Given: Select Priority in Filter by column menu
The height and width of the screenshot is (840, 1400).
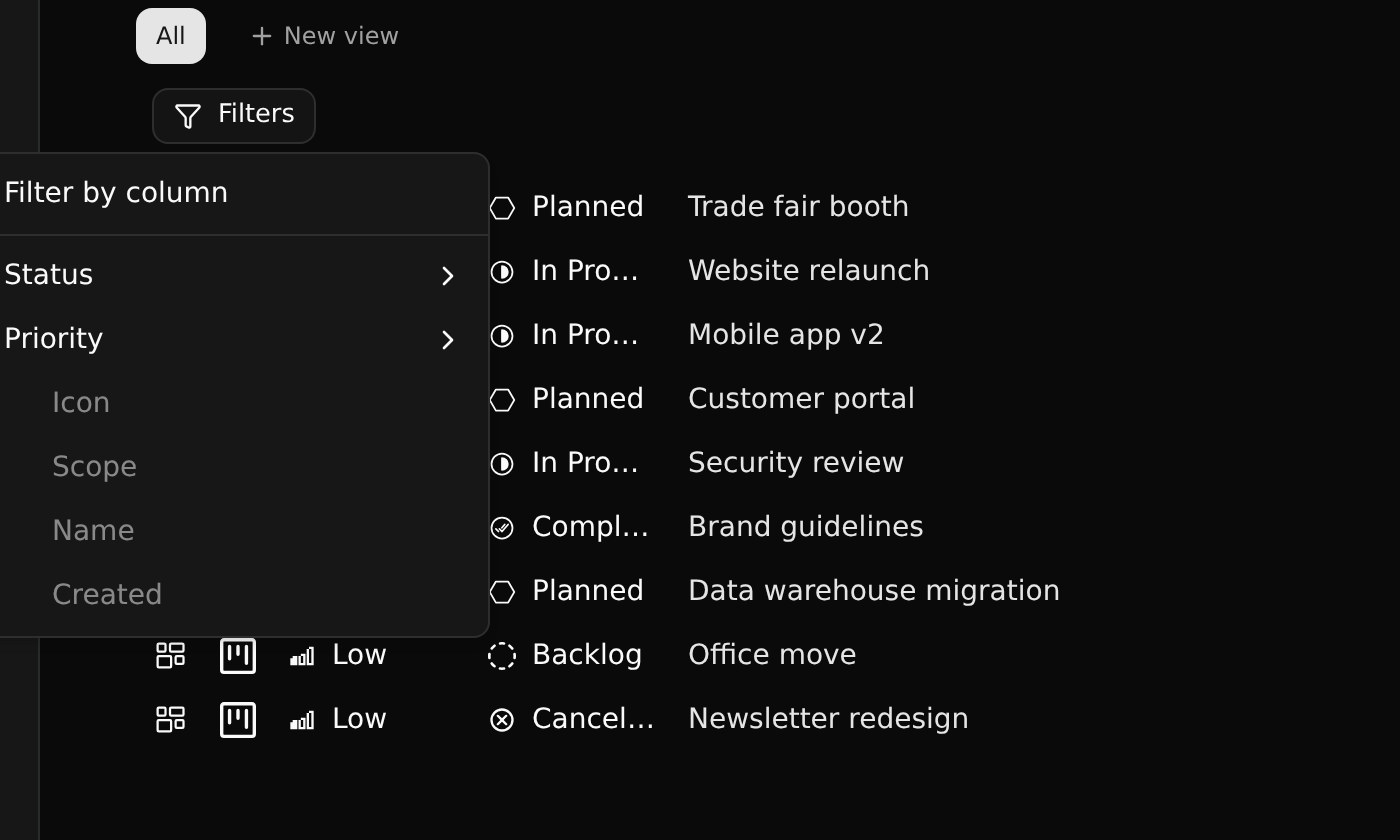Looking at the screenshot, I should pyautogui.click(x=240, y=338).
